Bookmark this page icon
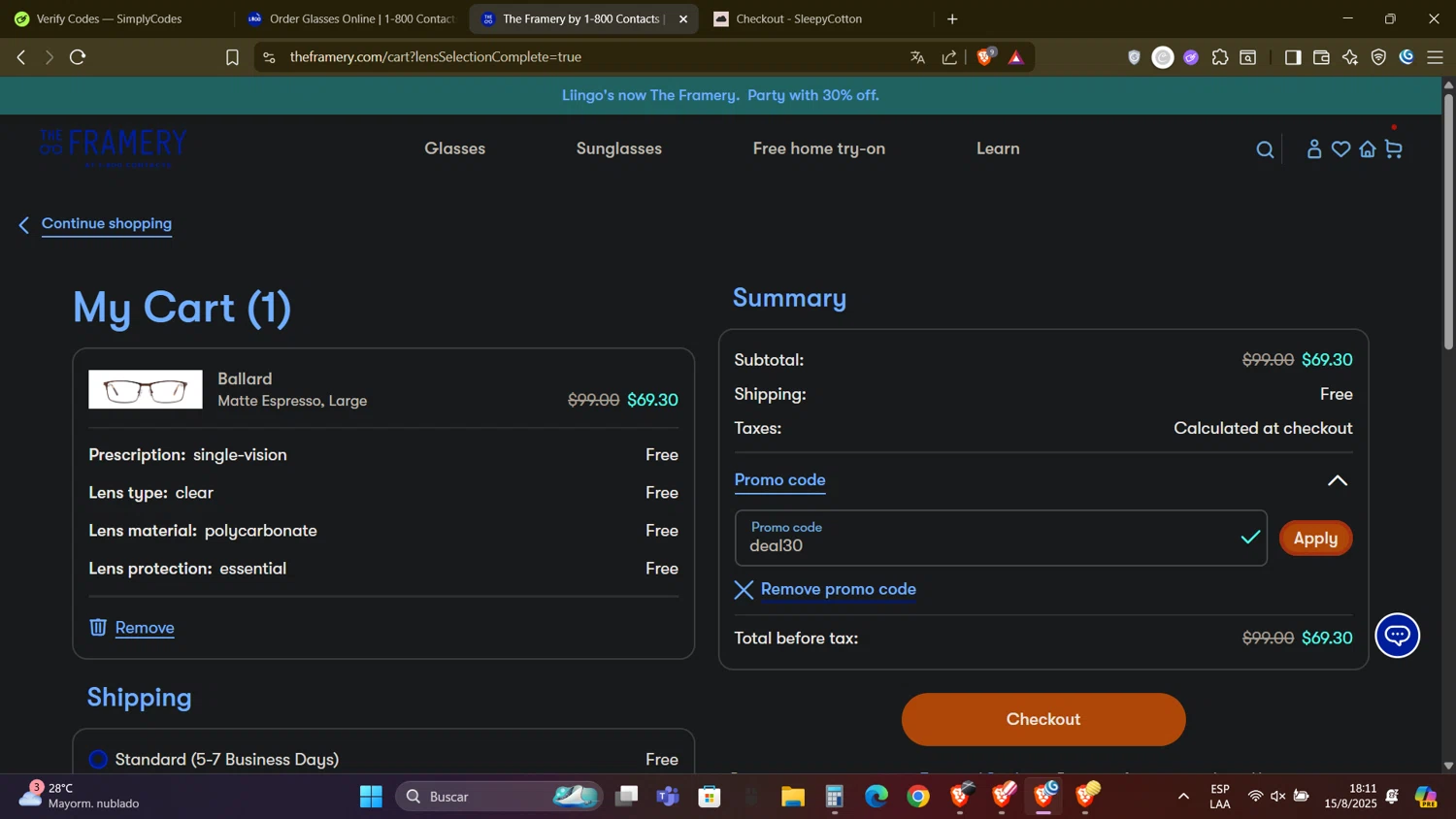 click(232, 57)
